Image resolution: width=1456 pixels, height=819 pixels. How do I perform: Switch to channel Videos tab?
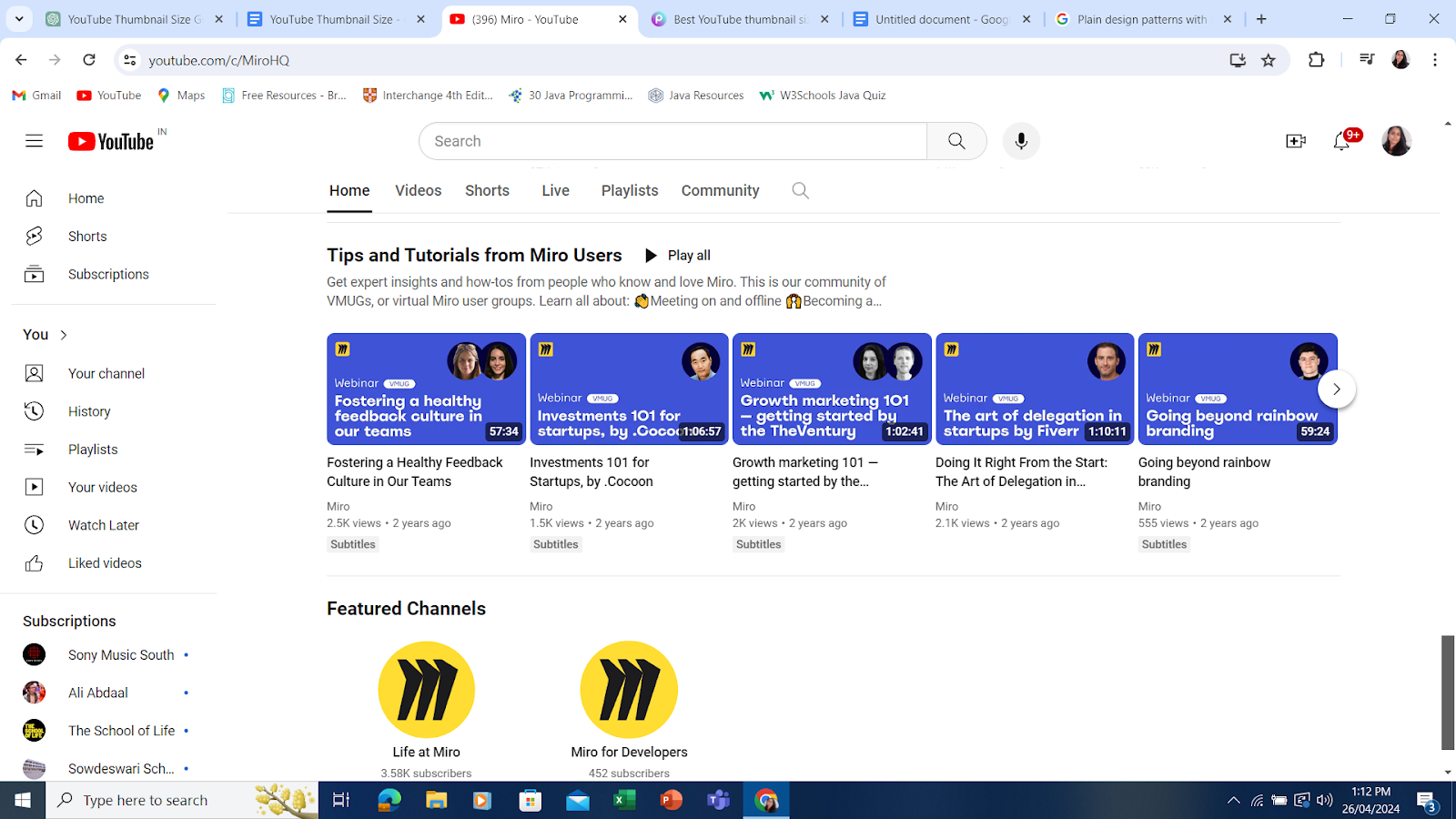pos(418,190)
